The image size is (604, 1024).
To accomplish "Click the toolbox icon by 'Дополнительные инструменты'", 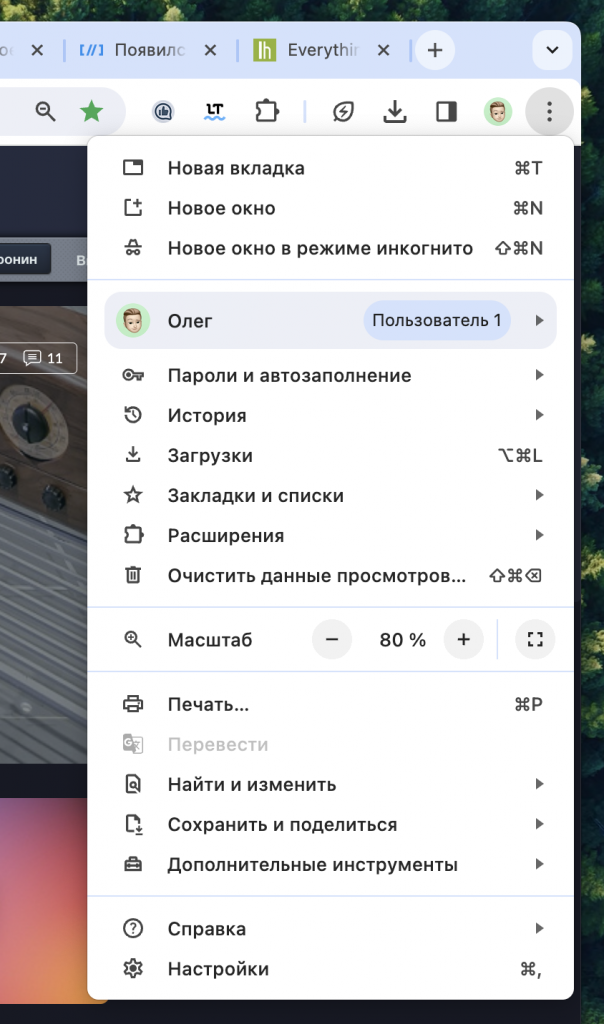I will pyautogui.click(x=133, y=865).
